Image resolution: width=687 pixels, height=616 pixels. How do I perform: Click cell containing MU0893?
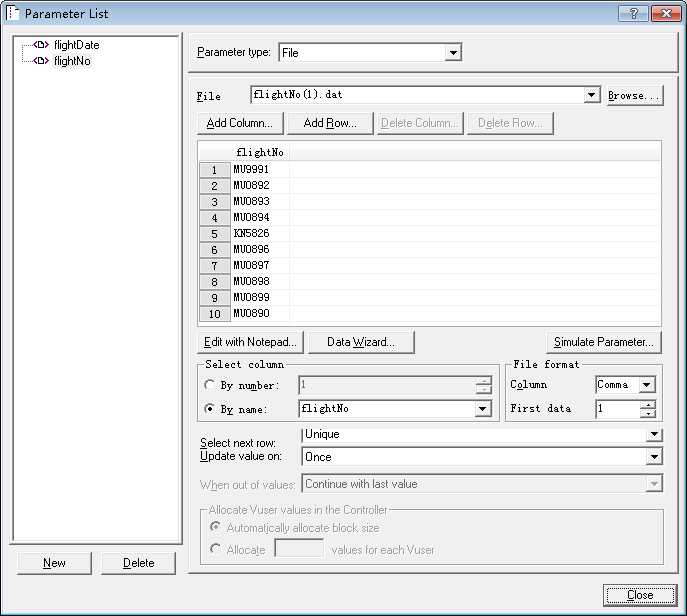(260, 202)
